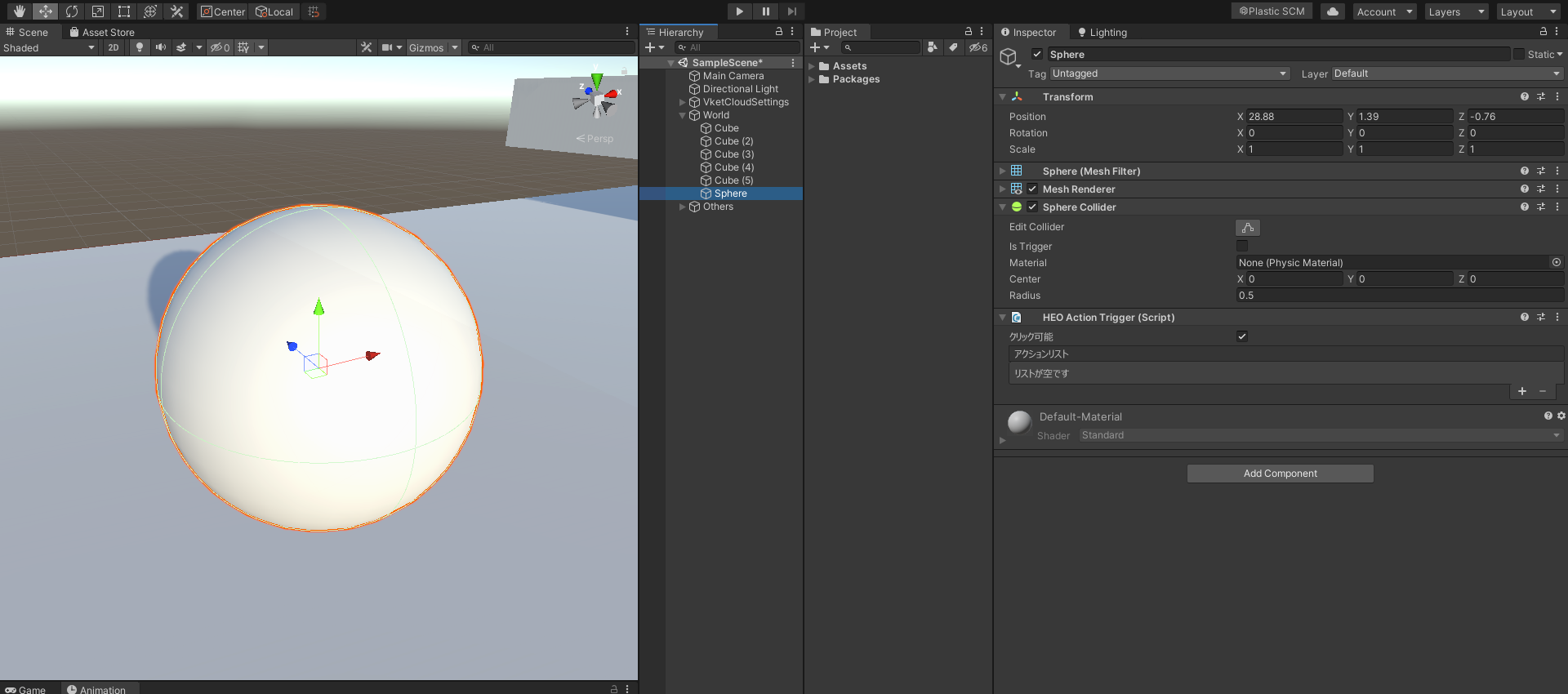Select Main Camera in hierarchy
Screen dimensions: 1568x694
point(733,76)
